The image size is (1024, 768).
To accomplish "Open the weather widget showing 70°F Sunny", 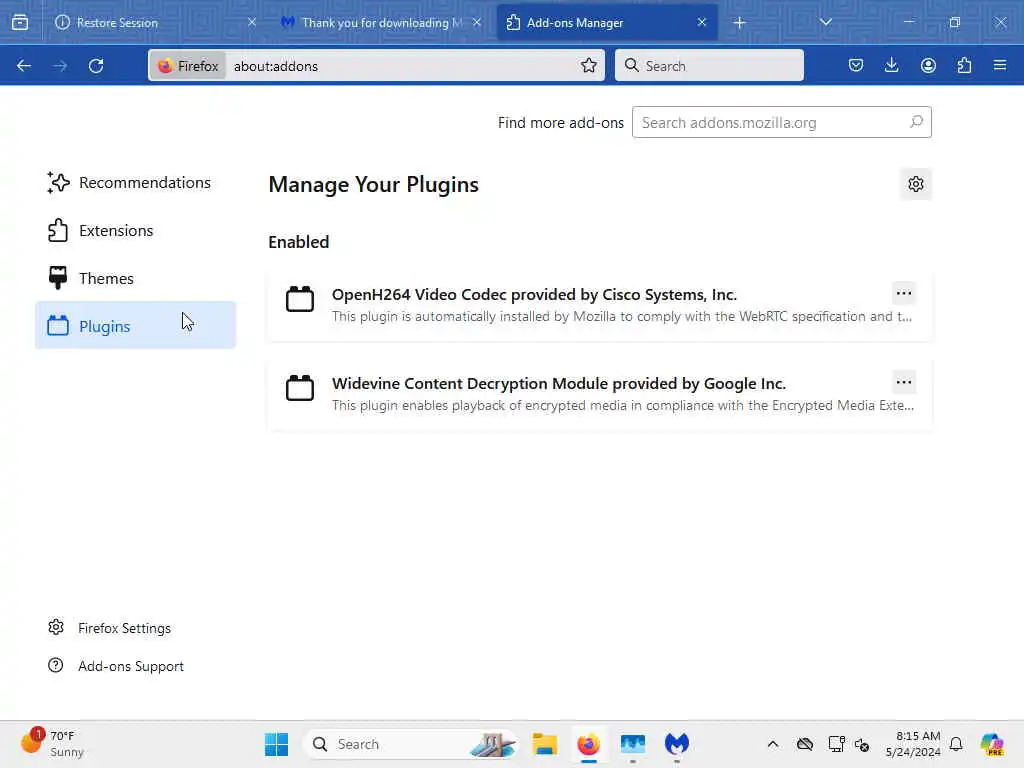I will click(x=52, y=744).
